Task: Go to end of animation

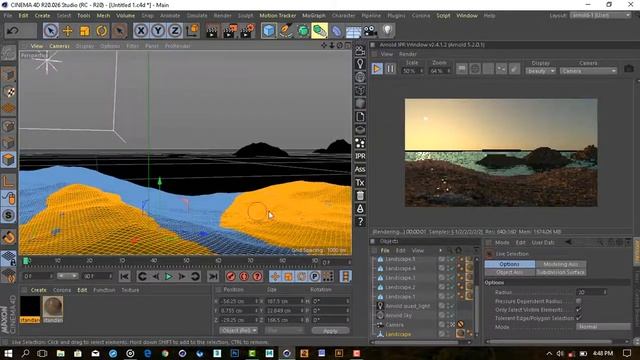Action: (x=213, y=277)
